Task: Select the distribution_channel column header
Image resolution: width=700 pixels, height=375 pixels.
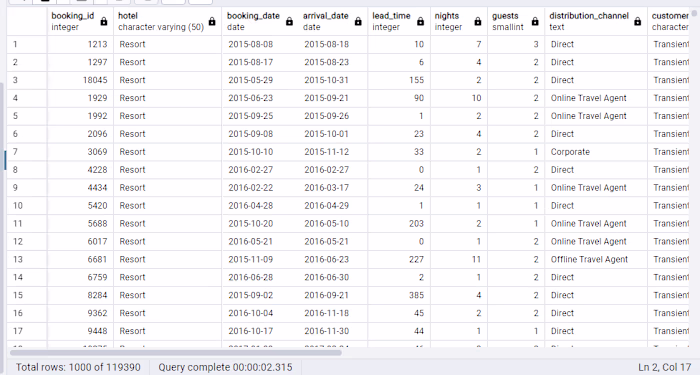Action: (596, 21)
